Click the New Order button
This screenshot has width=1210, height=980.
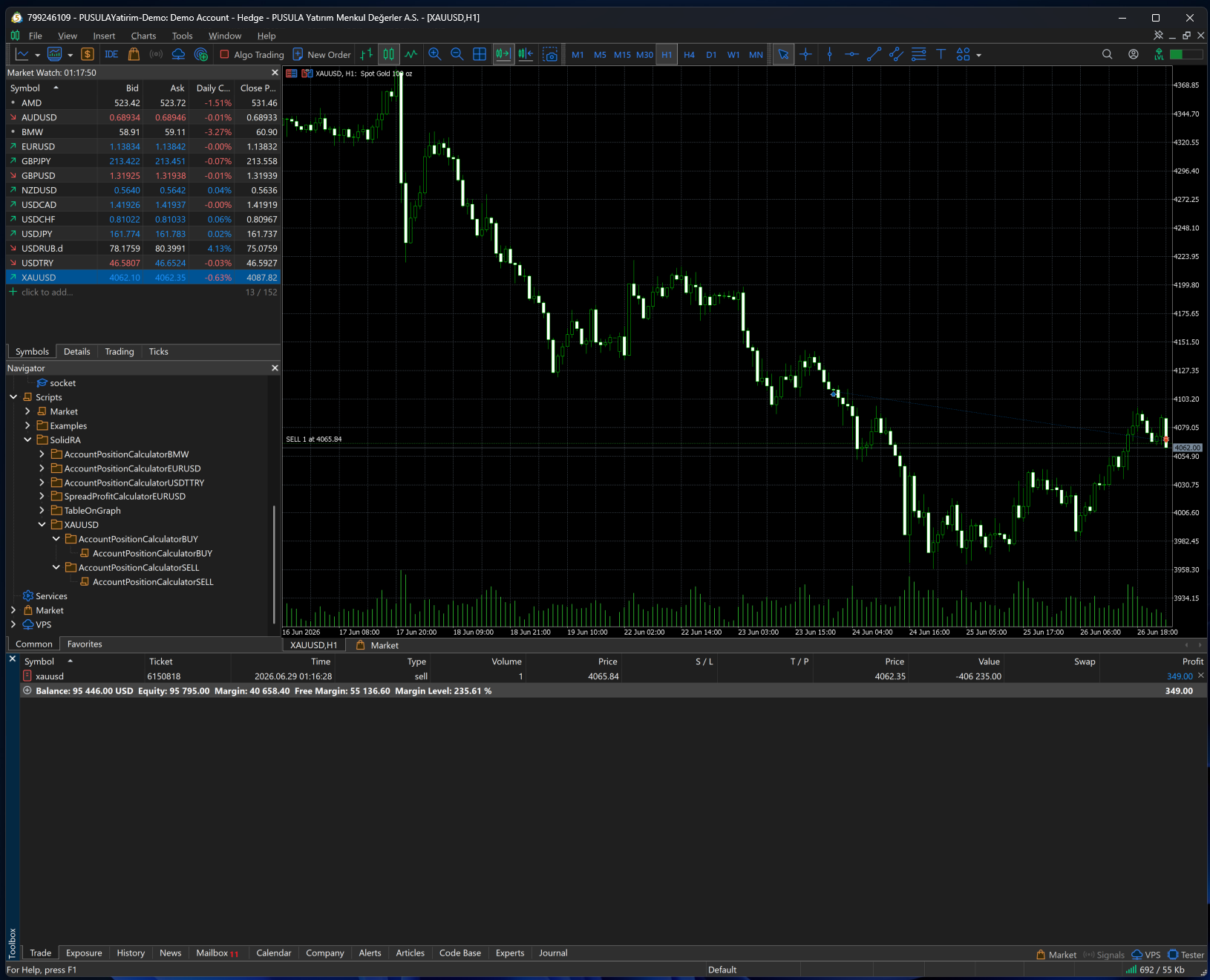tap(321, 54)
